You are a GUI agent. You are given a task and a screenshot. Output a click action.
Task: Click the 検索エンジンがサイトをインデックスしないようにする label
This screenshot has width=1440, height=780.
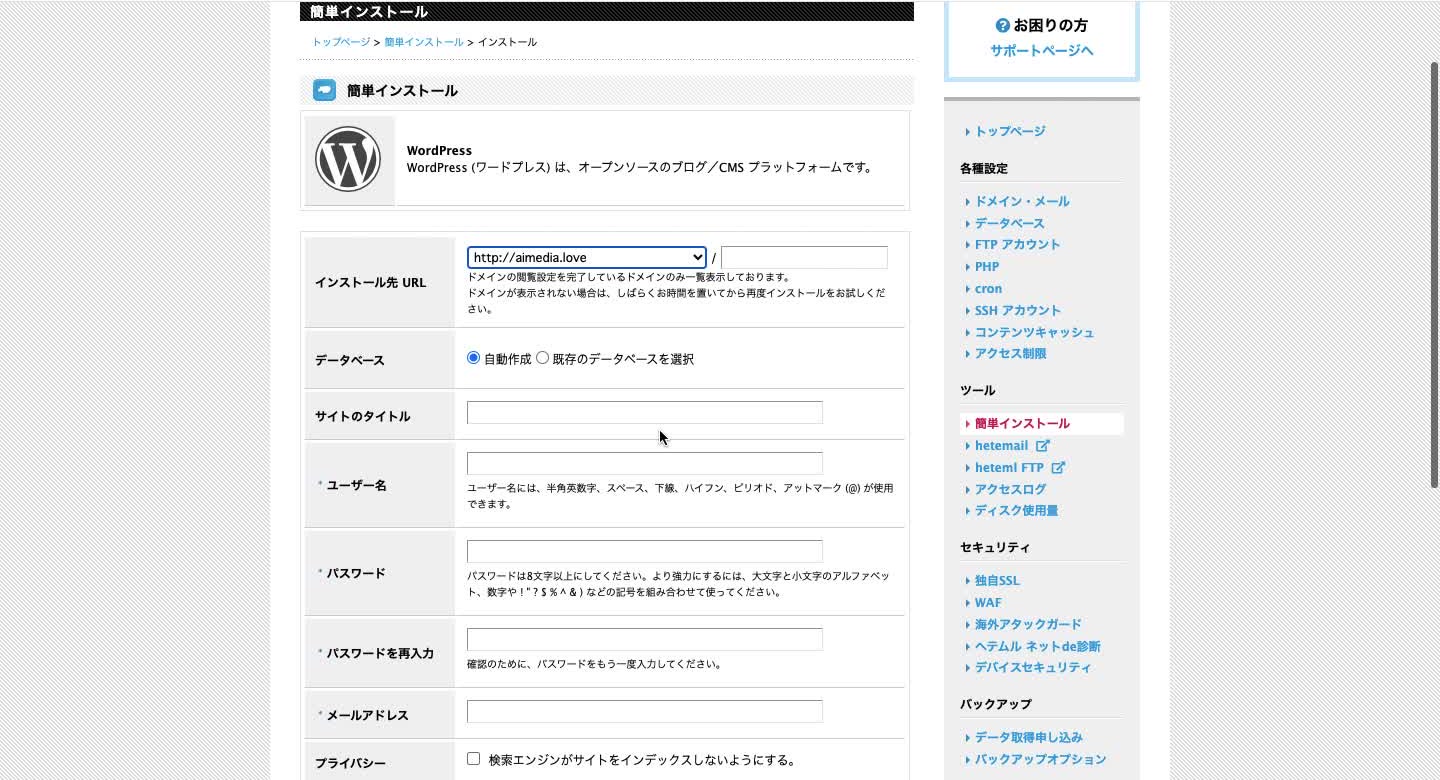[x=642, y=760]
